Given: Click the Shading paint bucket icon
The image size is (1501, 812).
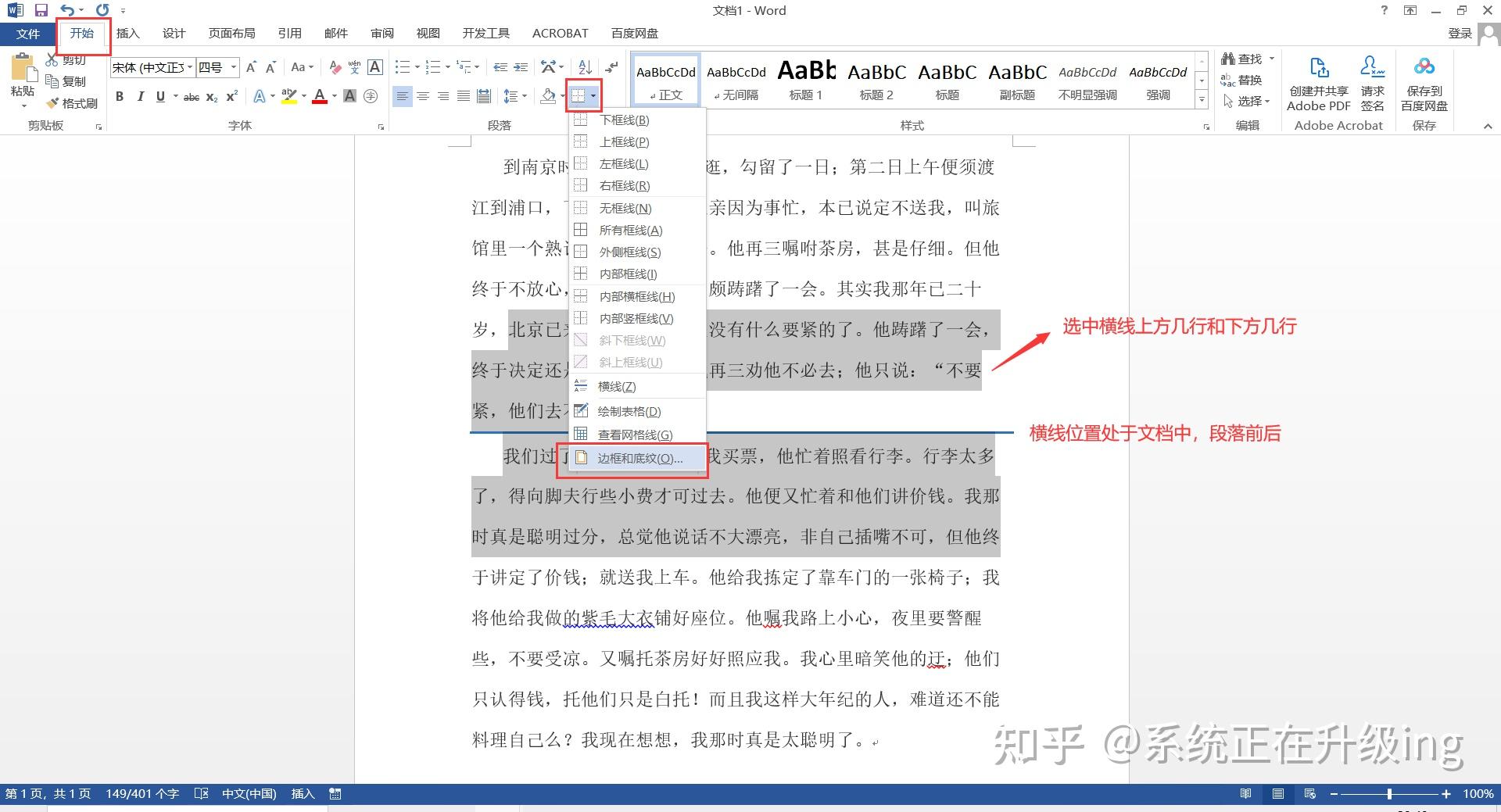Looking at the screenshot, I should pos(548,96).
